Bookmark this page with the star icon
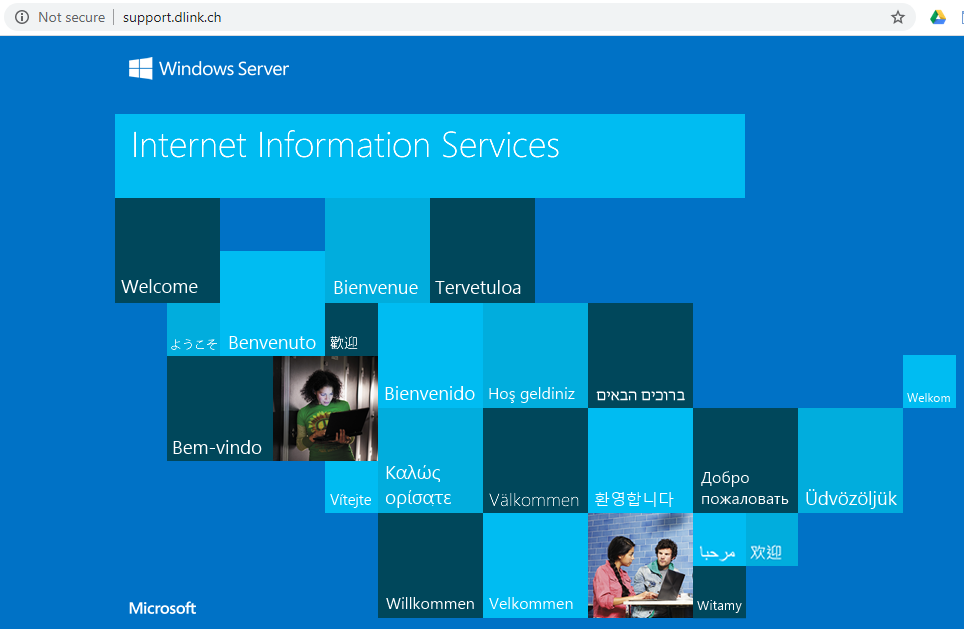The width and height of the screenshot is (964, 629). click(x=897, y=17)
